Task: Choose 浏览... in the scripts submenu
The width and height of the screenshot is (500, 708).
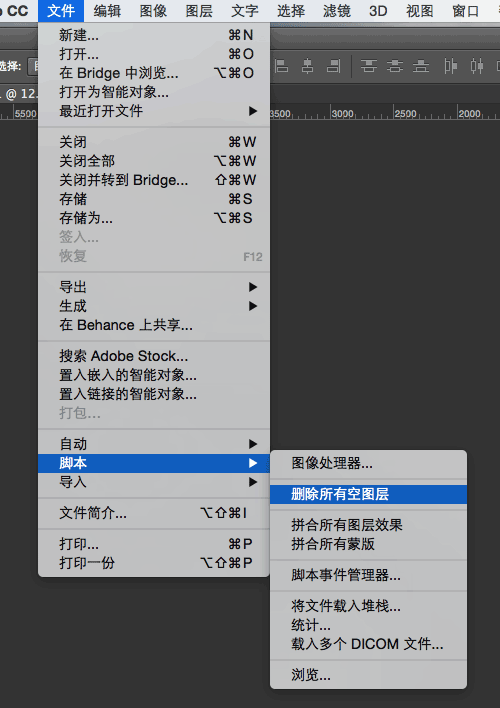Action: coord(369,675)
